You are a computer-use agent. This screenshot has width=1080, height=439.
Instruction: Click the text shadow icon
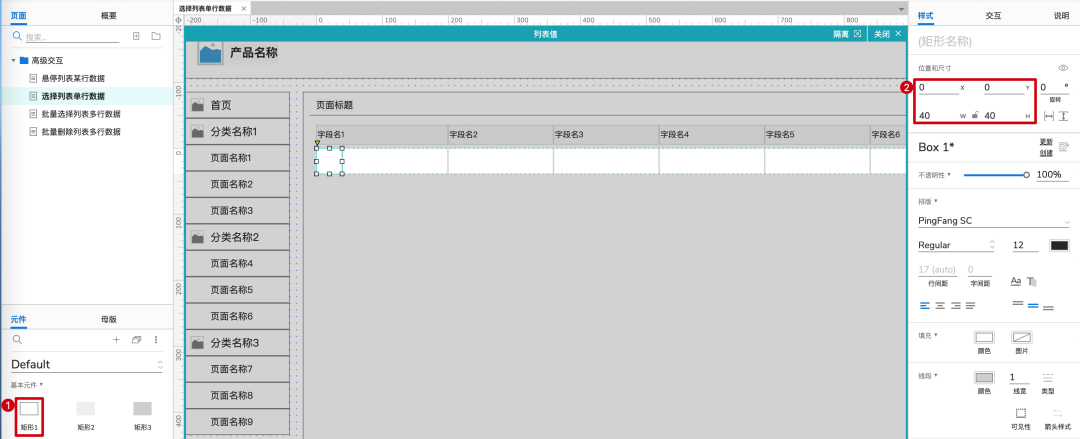[x=1032, y=281]
